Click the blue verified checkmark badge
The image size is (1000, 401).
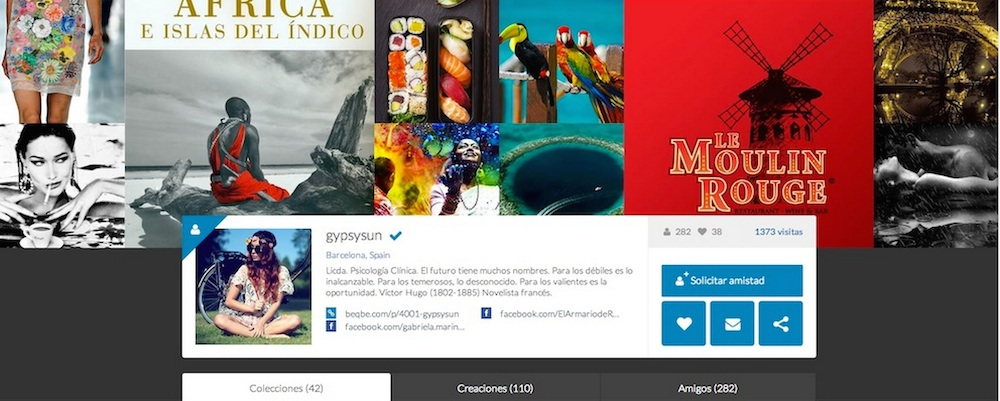point(396,236)
